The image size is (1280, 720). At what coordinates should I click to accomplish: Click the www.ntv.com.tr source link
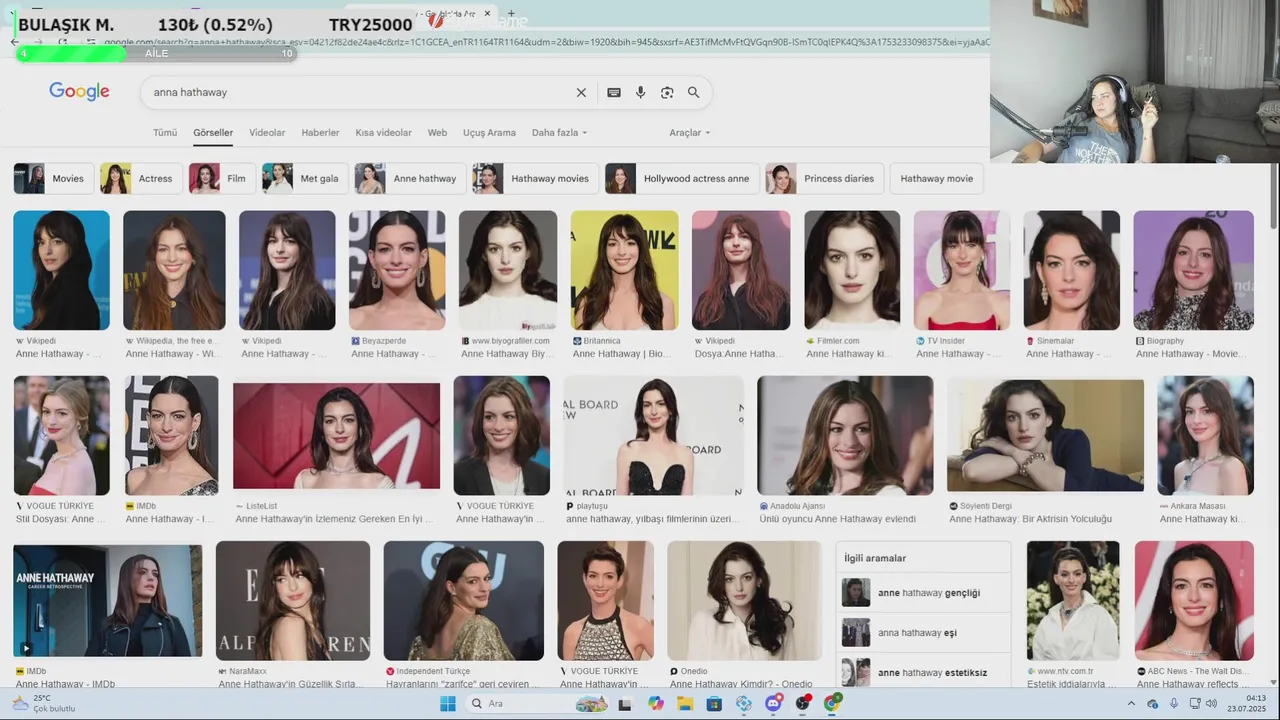tap(1065, 671)
